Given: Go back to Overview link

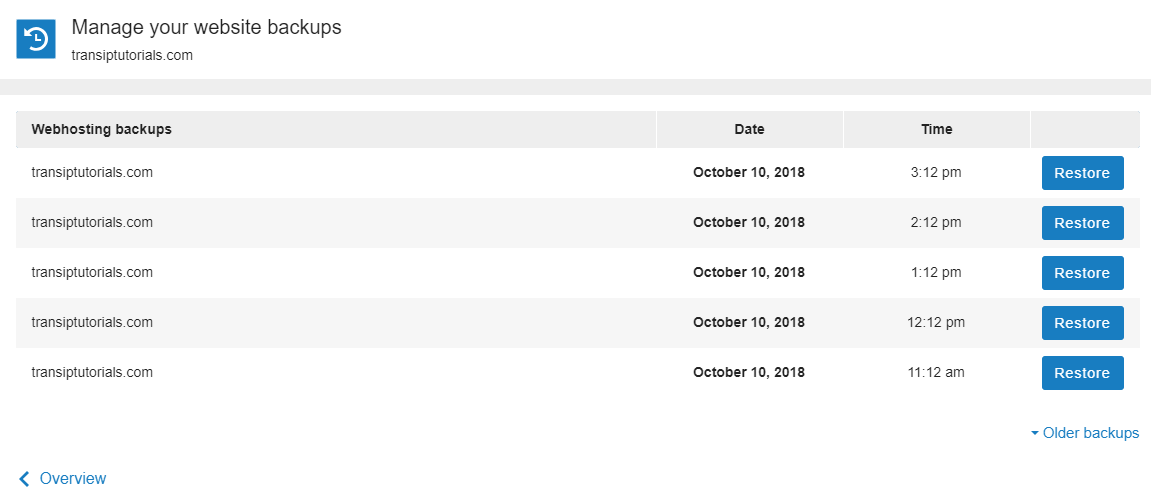Looking at the screenshot, I should coord(73,478).
